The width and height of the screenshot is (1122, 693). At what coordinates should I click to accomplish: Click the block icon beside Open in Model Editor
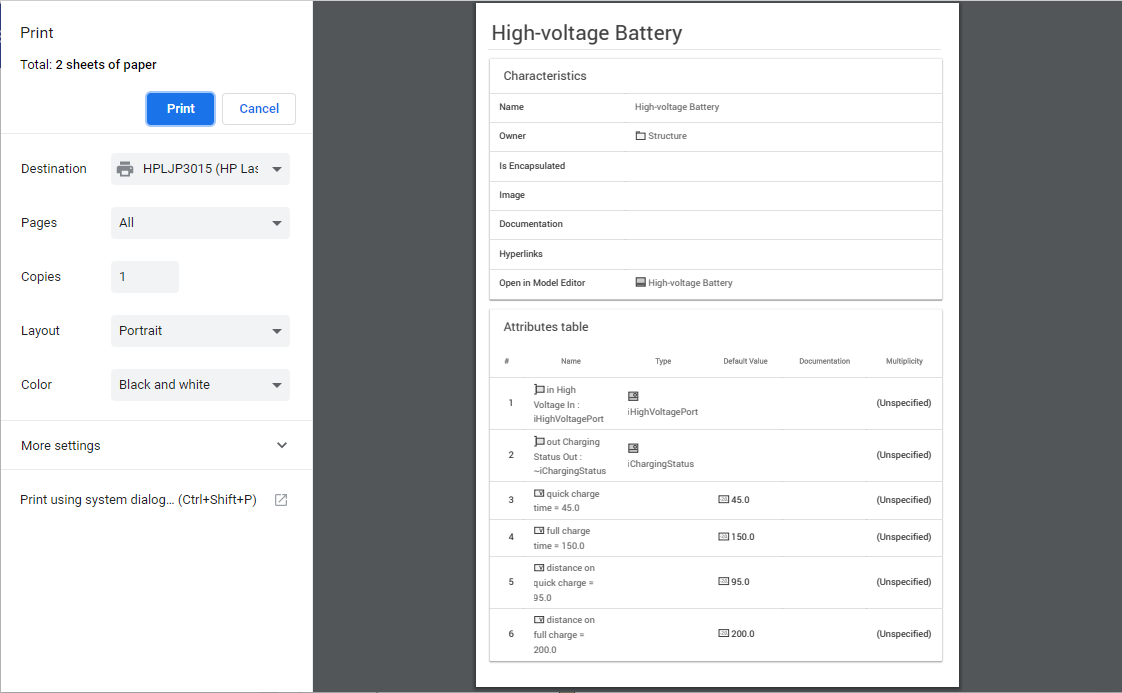640,283
